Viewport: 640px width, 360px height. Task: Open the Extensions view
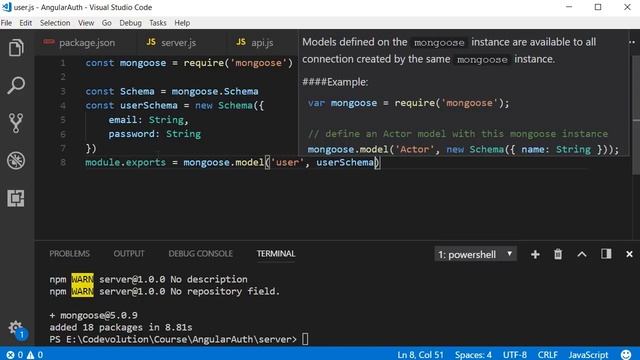point(16,198)
